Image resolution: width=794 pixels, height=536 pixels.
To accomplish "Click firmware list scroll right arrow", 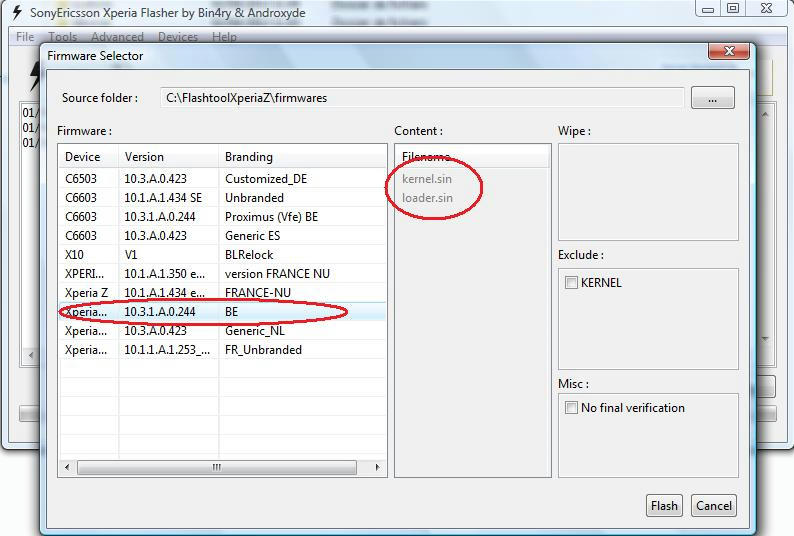I will pyautogui.click(x=377, y=467).
